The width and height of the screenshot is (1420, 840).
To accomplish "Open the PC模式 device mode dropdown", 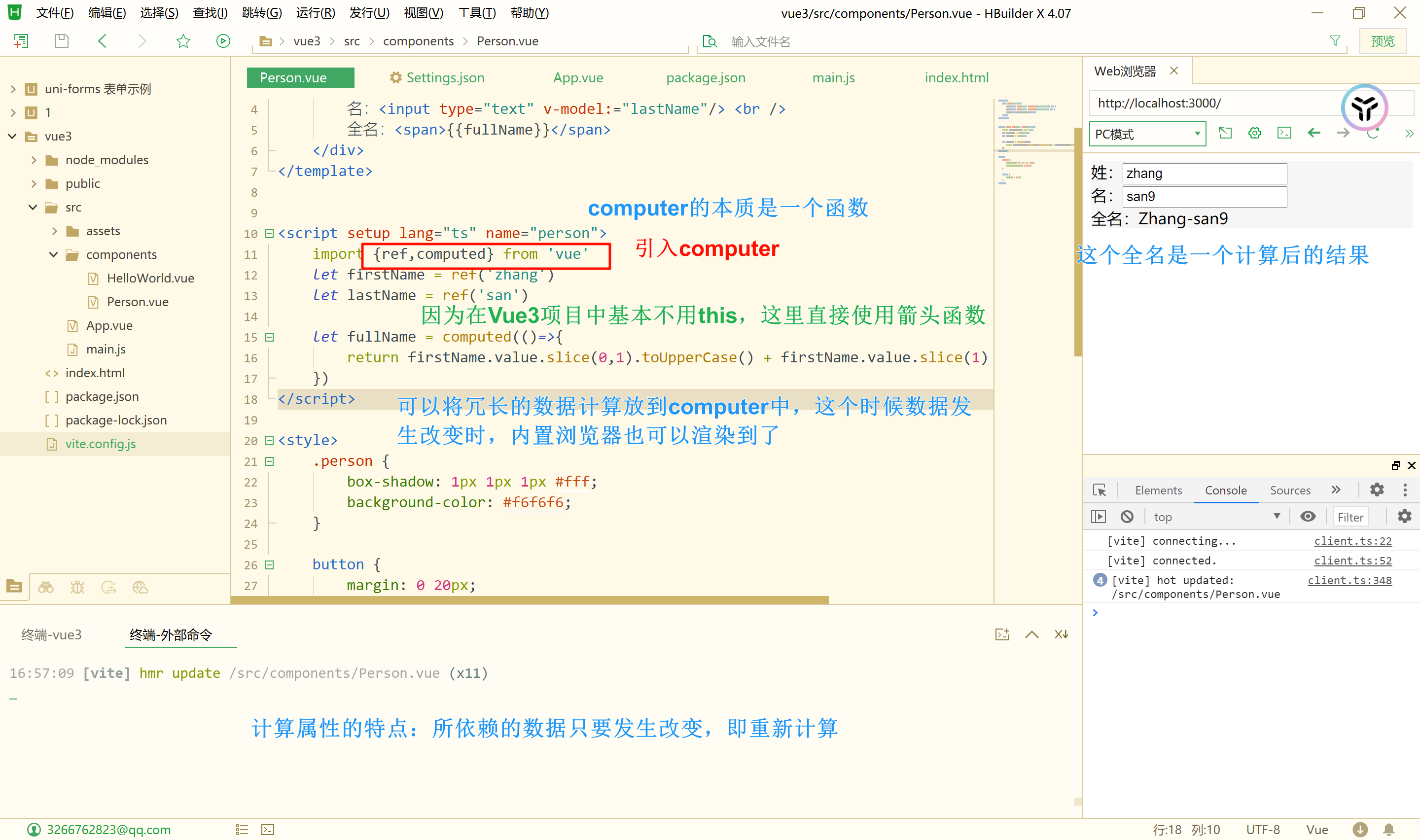I will click(1147, 134).
